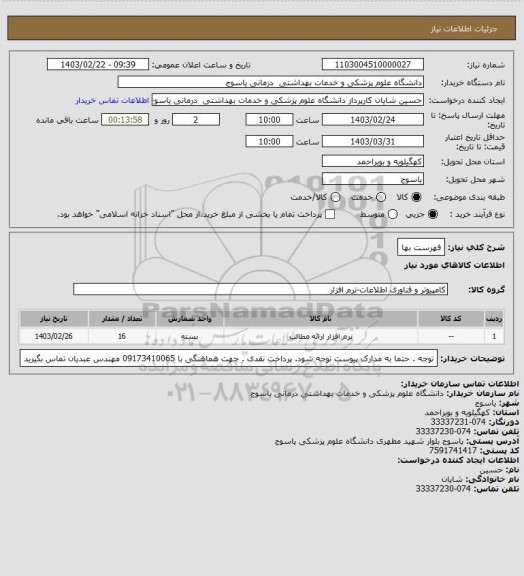Click the item name نرم افزار ارائه مطالب

pyautogui.click(x=320, y=336)
